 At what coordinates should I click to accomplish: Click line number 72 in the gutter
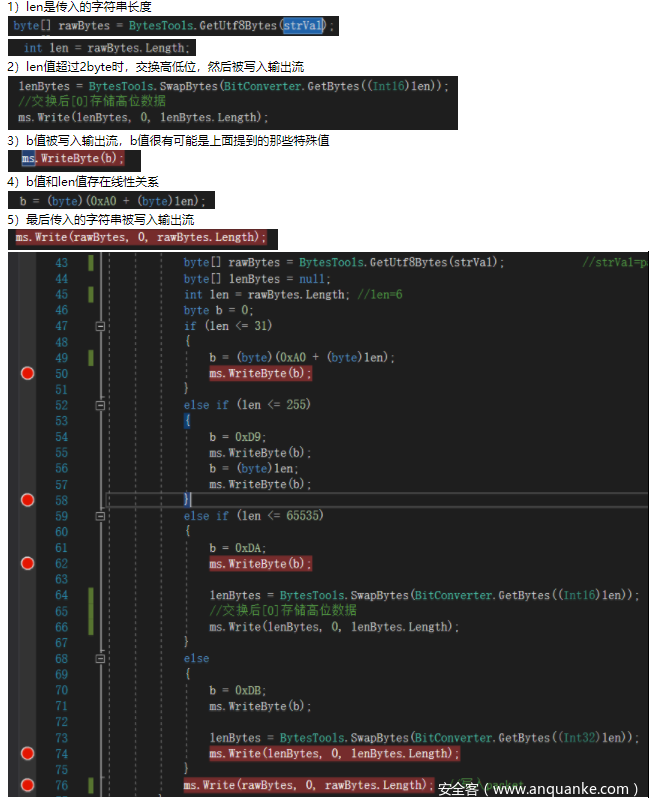[x=61, y=722]
